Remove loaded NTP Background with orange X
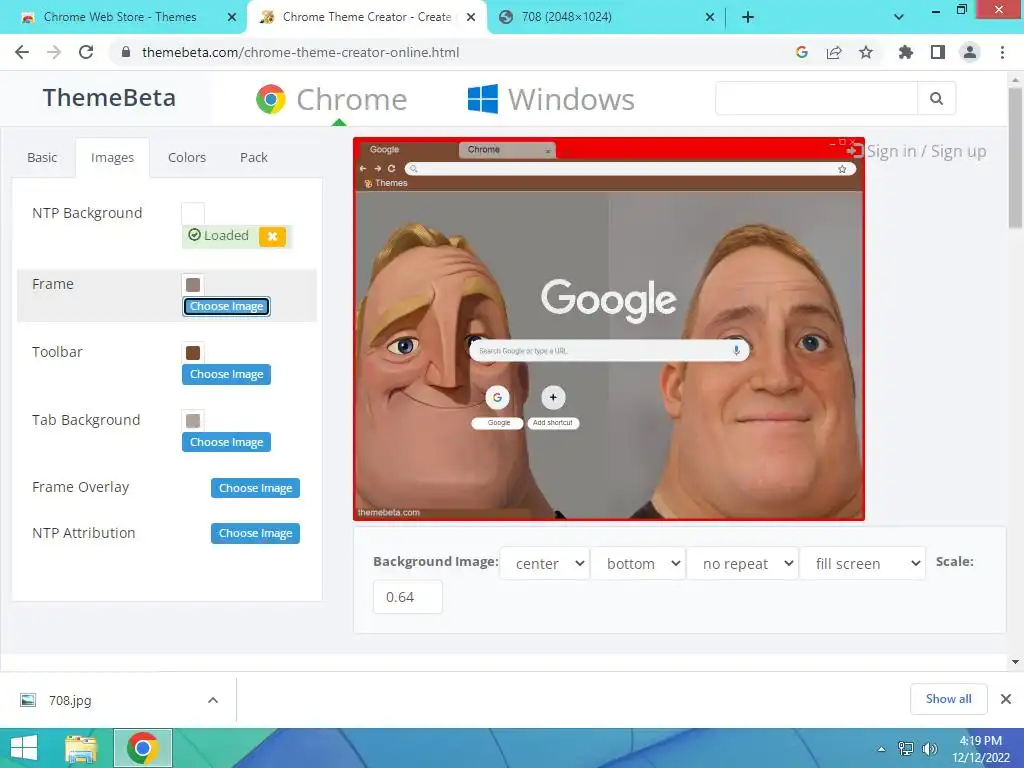 coord(272,236)
